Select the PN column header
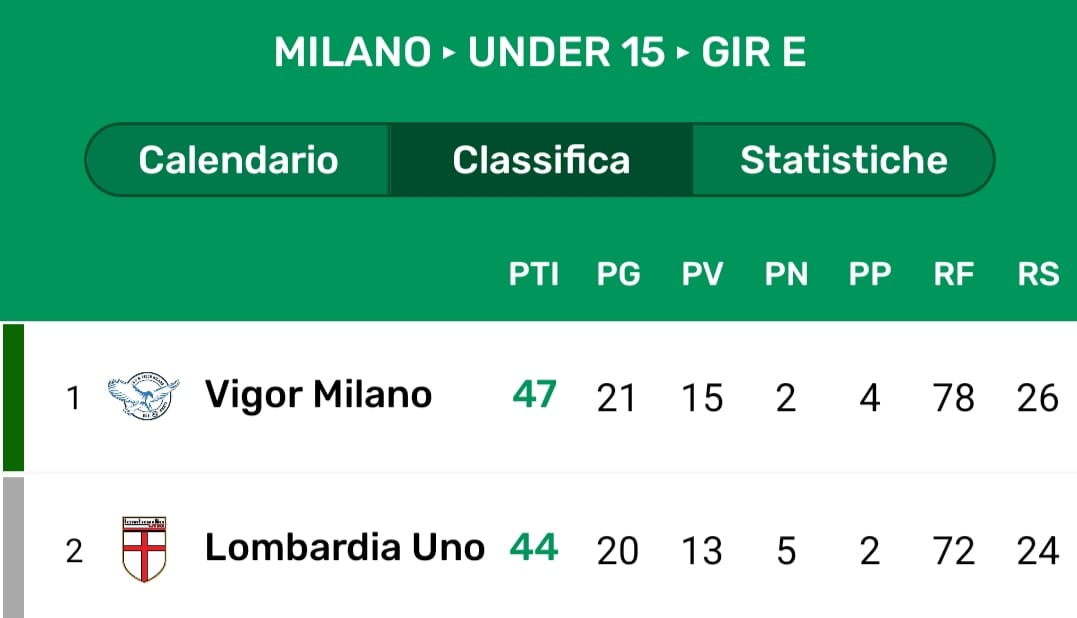The height and width of the screenshot is (618, 1077). coord(786,274)
